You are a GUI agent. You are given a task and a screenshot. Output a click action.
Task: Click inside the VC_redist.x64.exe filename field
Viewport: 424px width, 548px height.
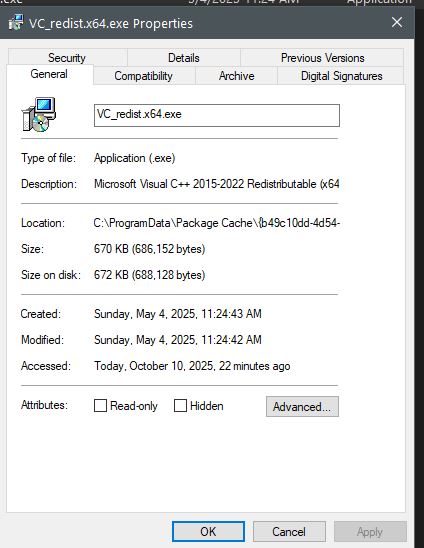[217, 115]
